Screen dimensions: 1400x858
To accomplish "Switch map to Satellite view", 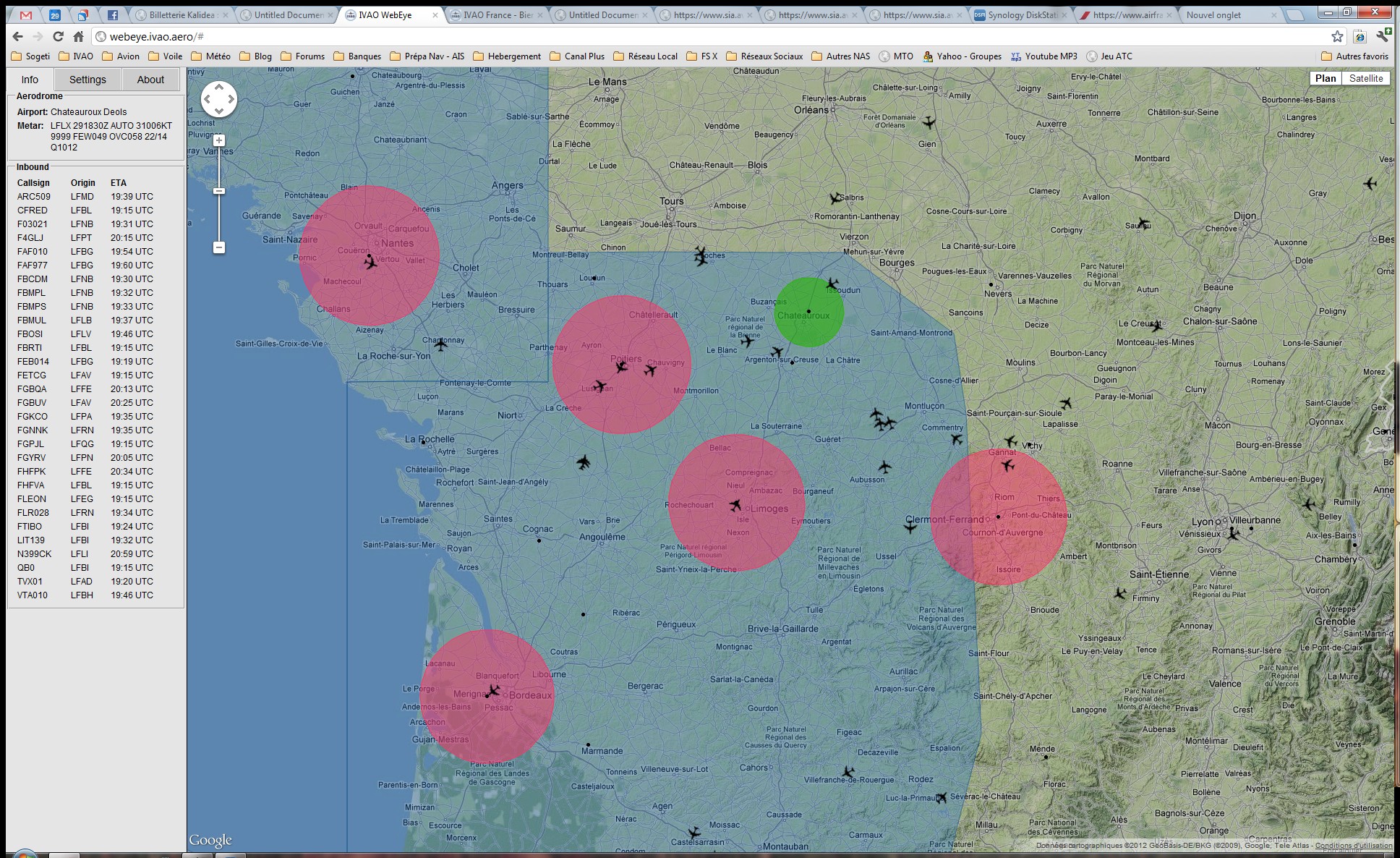I will 1366,78.
